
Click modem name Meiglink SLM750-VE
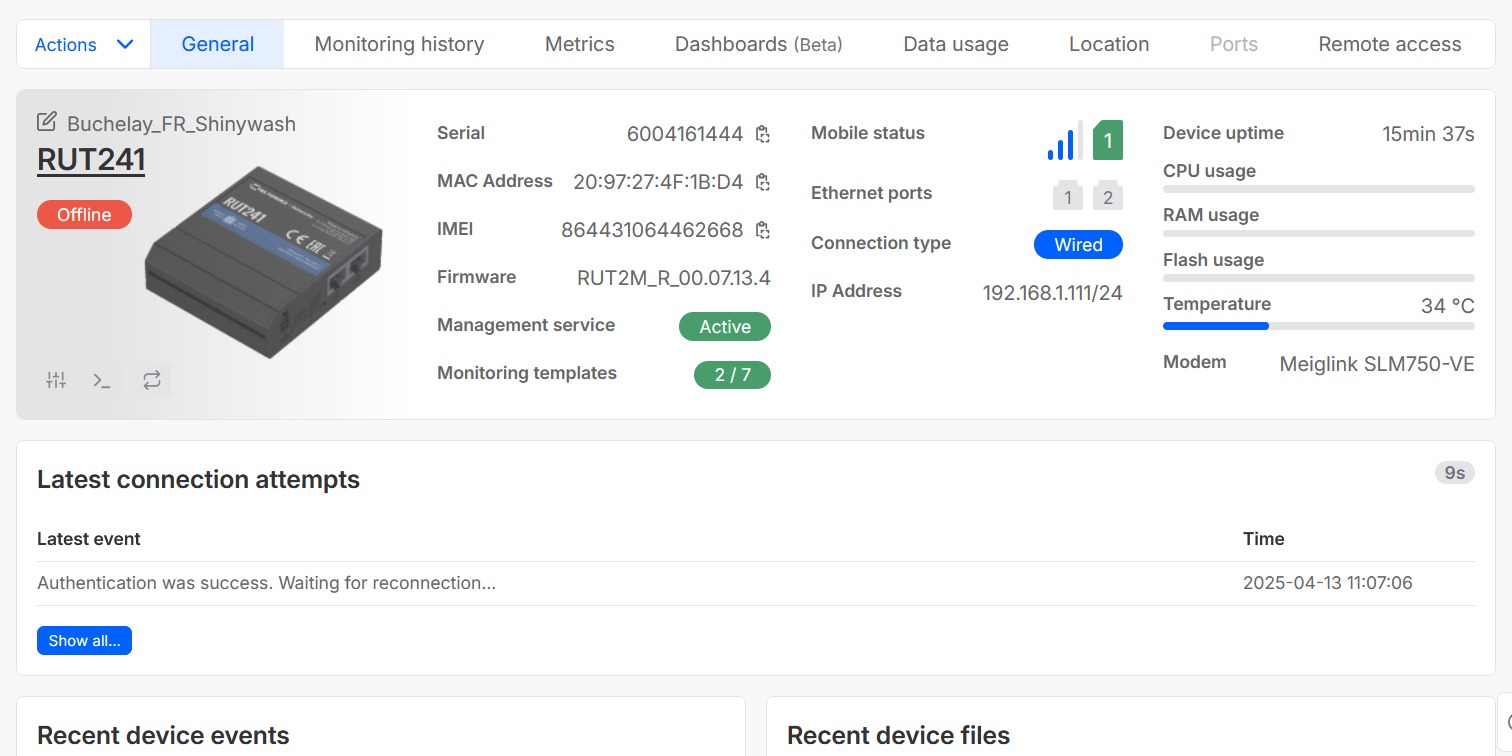coord(1377,364)
